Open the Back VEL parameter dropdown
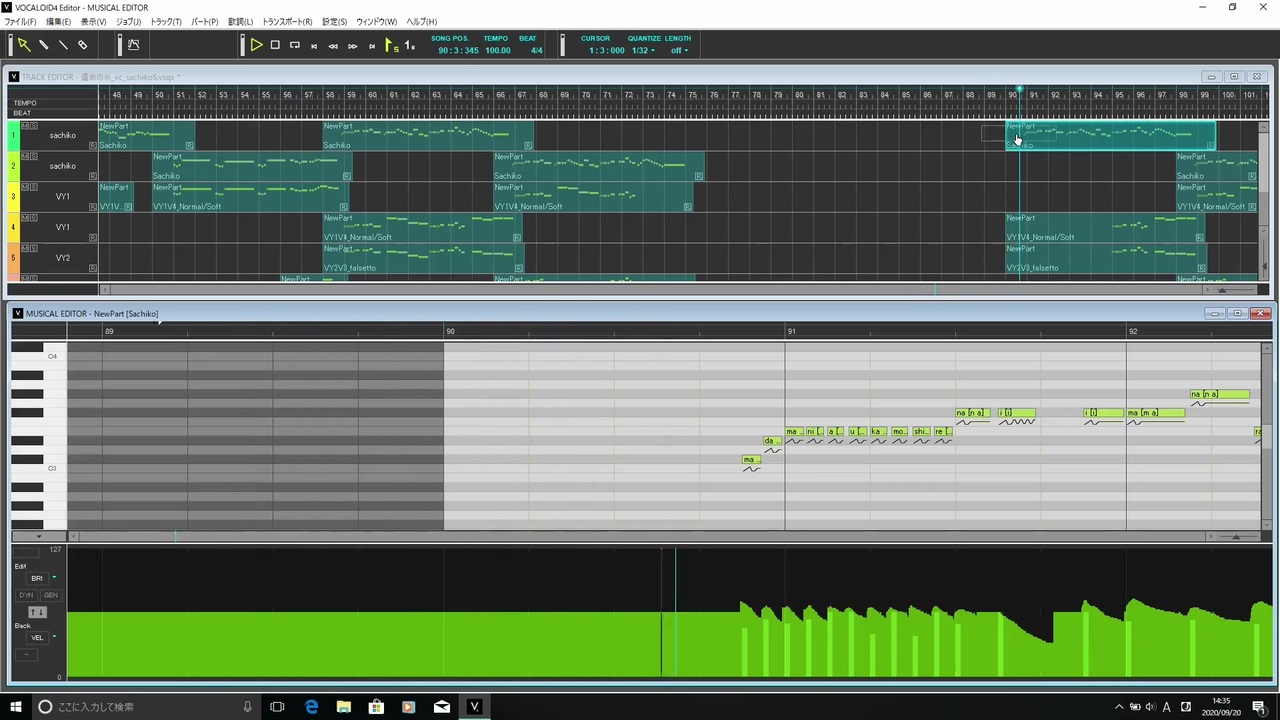The height and width of the screenshot is (720, 1280). (x=54, y=637)
